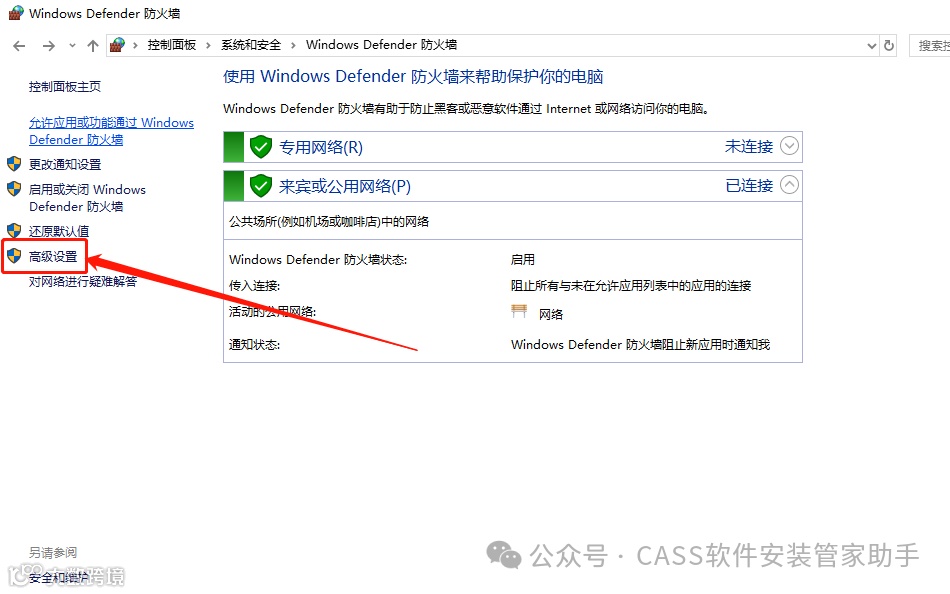
Task: Click the 已连接 status text
Action: [749, 185]
